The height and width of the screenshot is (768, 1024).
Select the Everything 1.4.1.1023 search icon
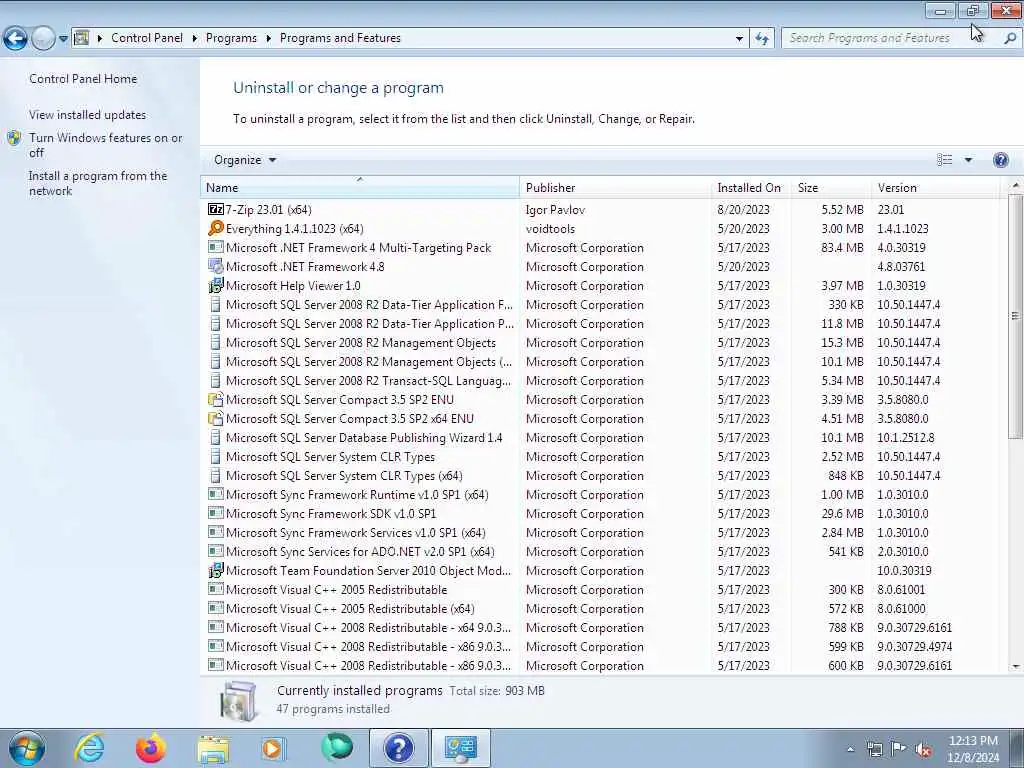pyautogui.click(x=216, y=229)
